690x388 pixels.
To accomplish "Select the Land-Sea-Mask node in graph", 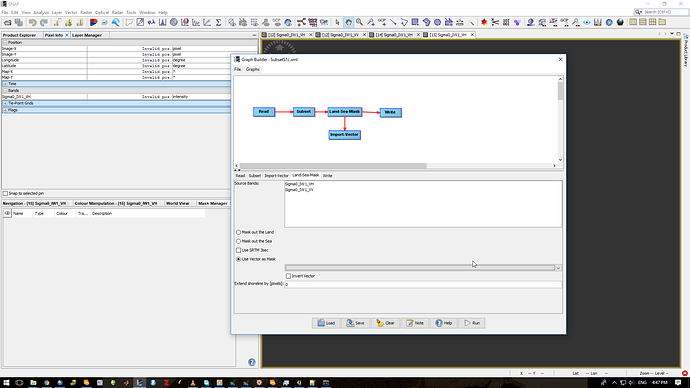I will pos(345,112).
